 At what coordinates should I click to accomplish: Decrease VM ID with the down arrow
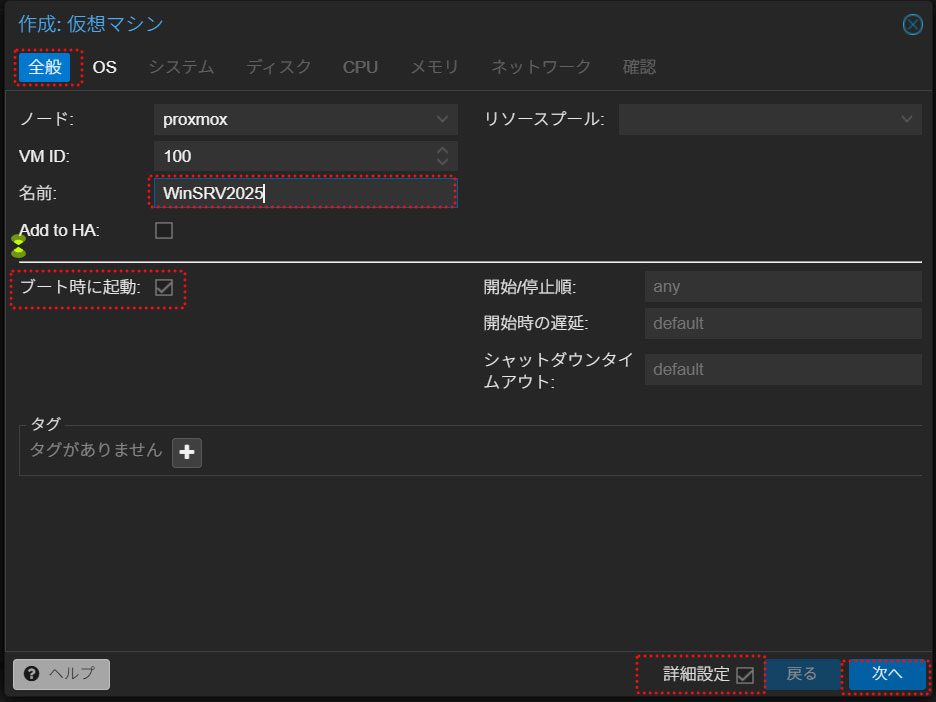(443, 162)
